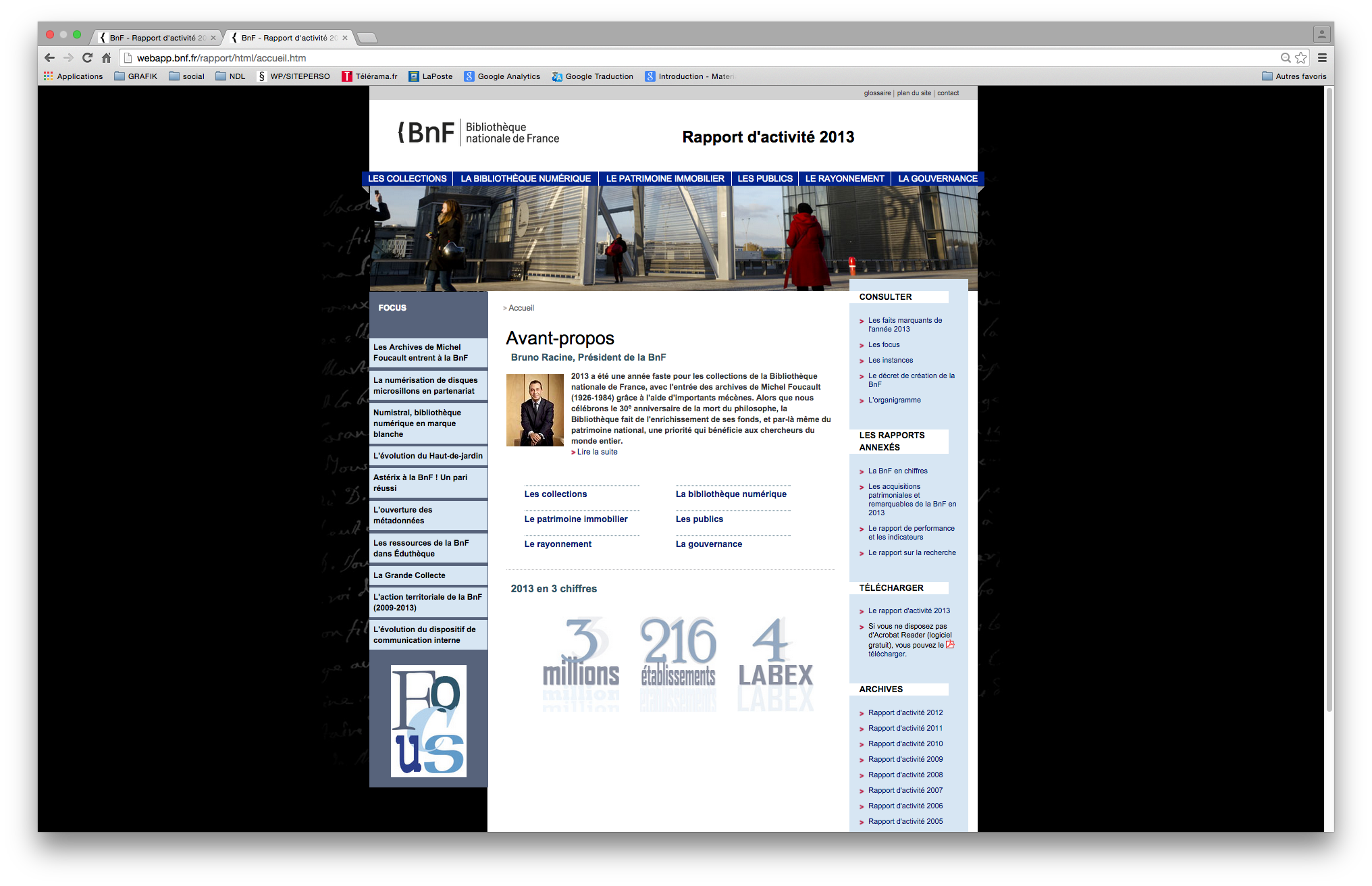Image resolution: width=1372 pixels, height=886 pixels.
Task: Open Rapport d'activité 2012 archive link
Action: click(x=905, y=713)
